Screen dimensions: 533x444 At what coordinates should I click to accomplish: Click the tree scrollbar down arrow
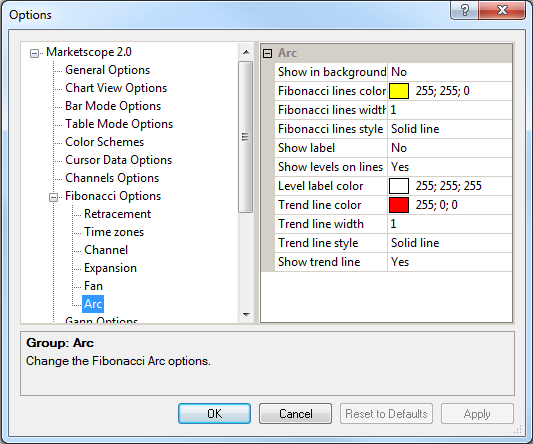point(246,315)
